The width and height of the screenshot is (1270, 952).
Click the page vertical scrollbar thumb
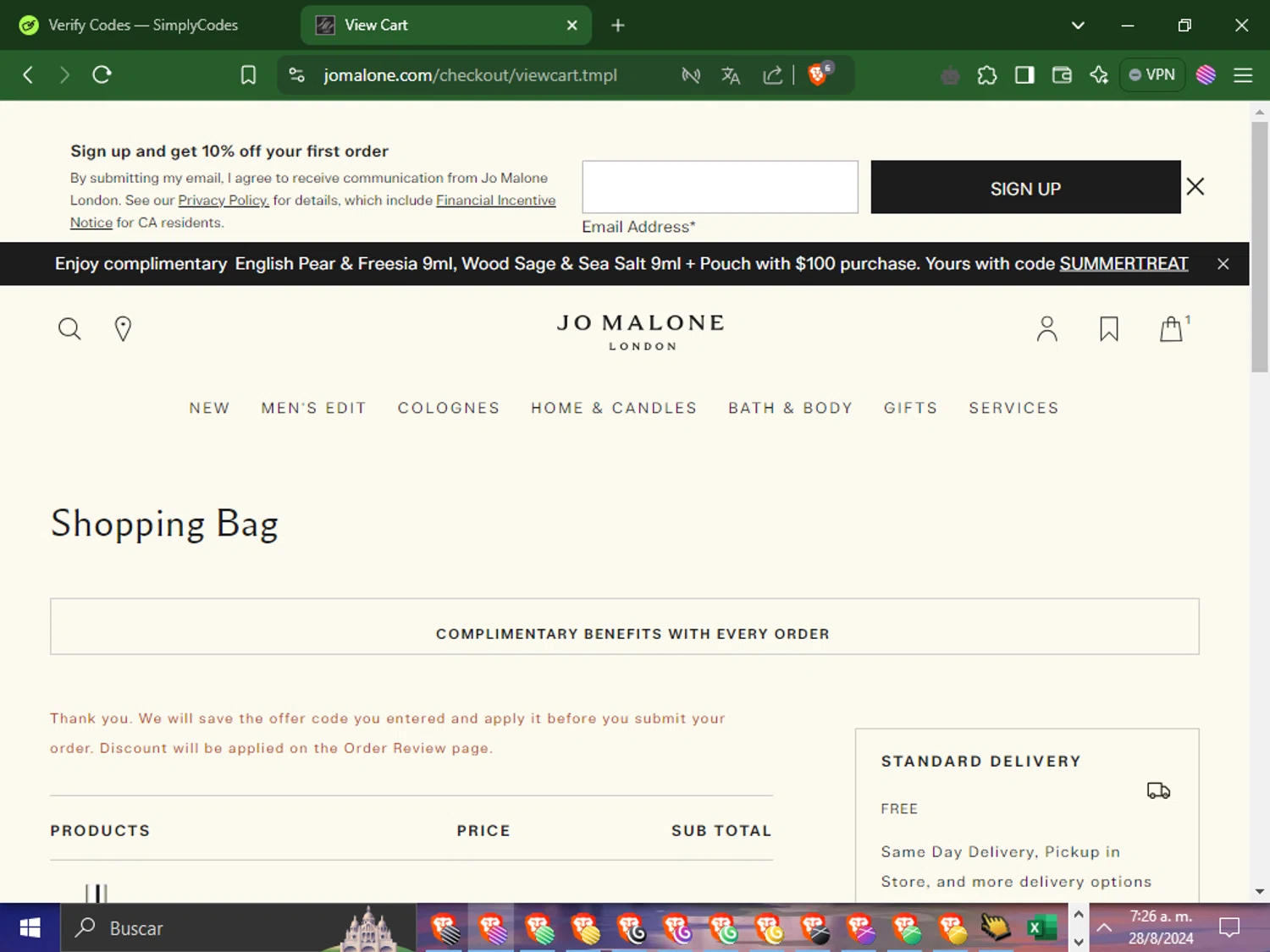click(1259, 245)
